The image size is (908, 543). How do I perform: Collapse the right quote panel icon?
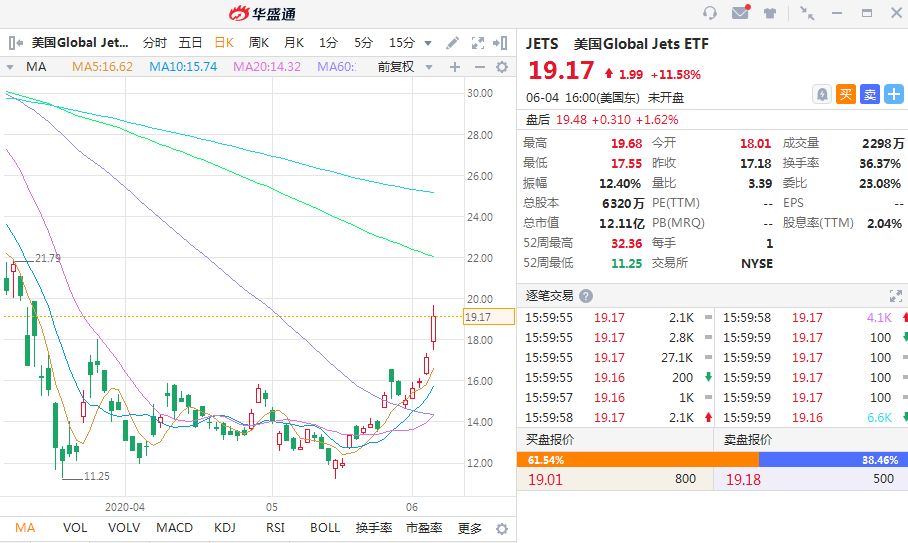point(500,43)
